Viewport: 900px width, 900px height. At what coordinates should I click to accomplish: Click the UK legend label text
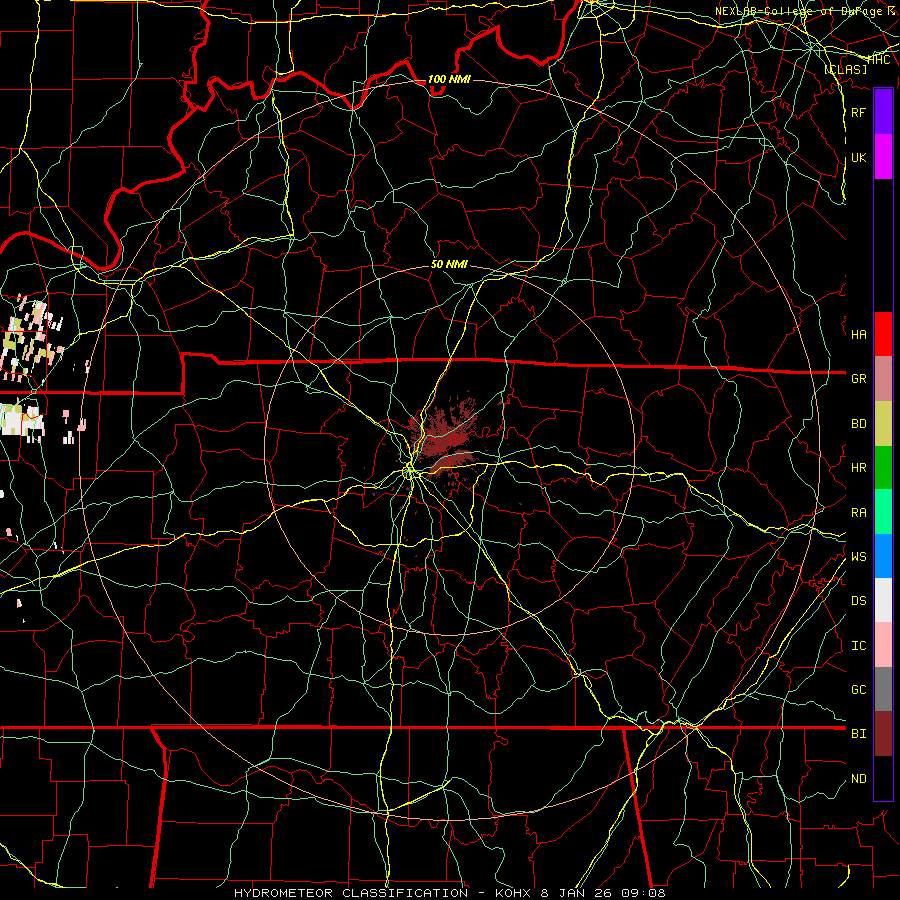pos(858,157)
